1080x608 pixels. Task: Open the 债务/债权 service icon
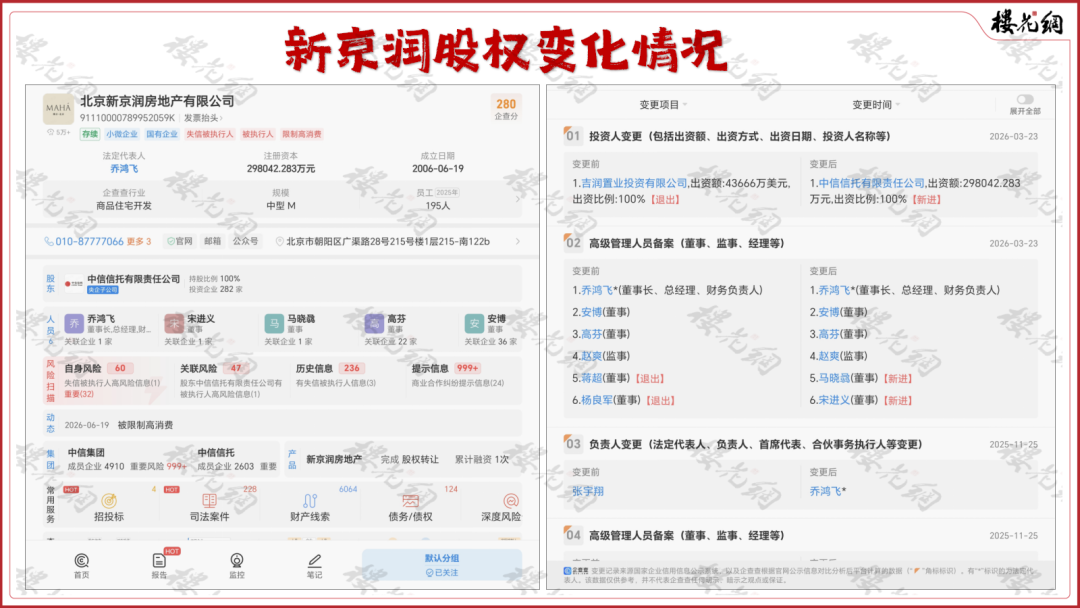pos(411,507)
